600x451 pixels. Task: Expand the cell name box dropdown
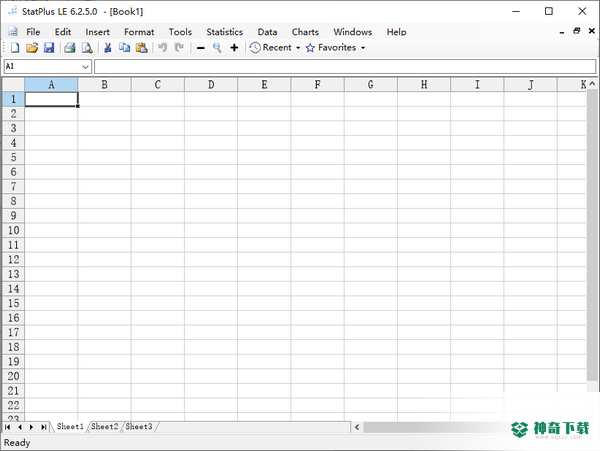pos(85,67)
